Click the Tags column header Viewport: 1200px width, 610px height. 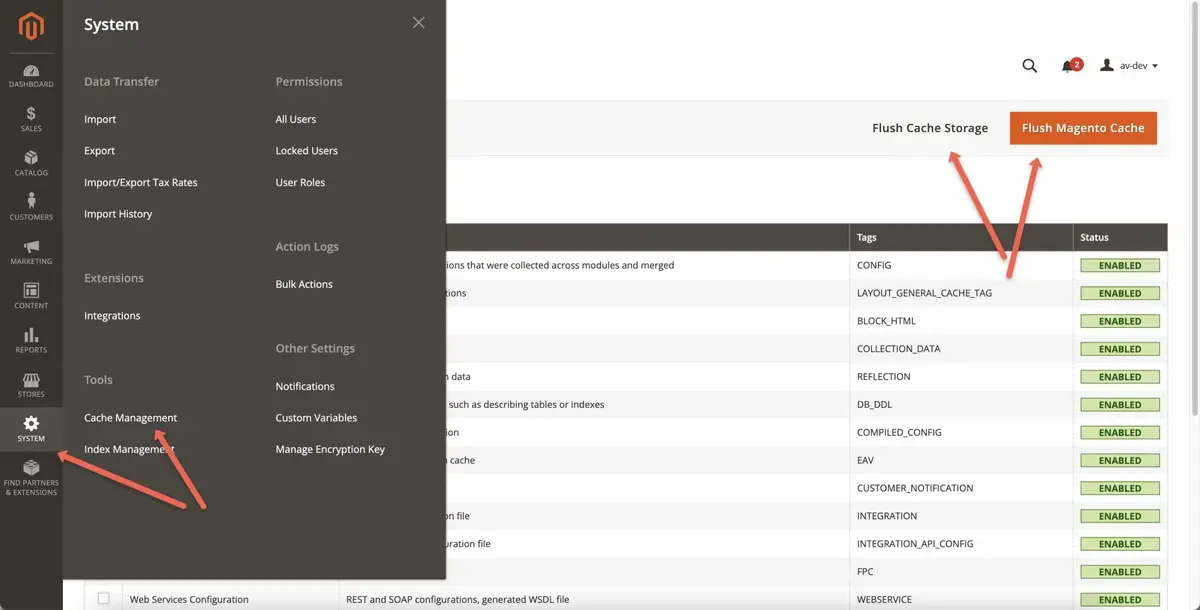[x=867, y=238]
